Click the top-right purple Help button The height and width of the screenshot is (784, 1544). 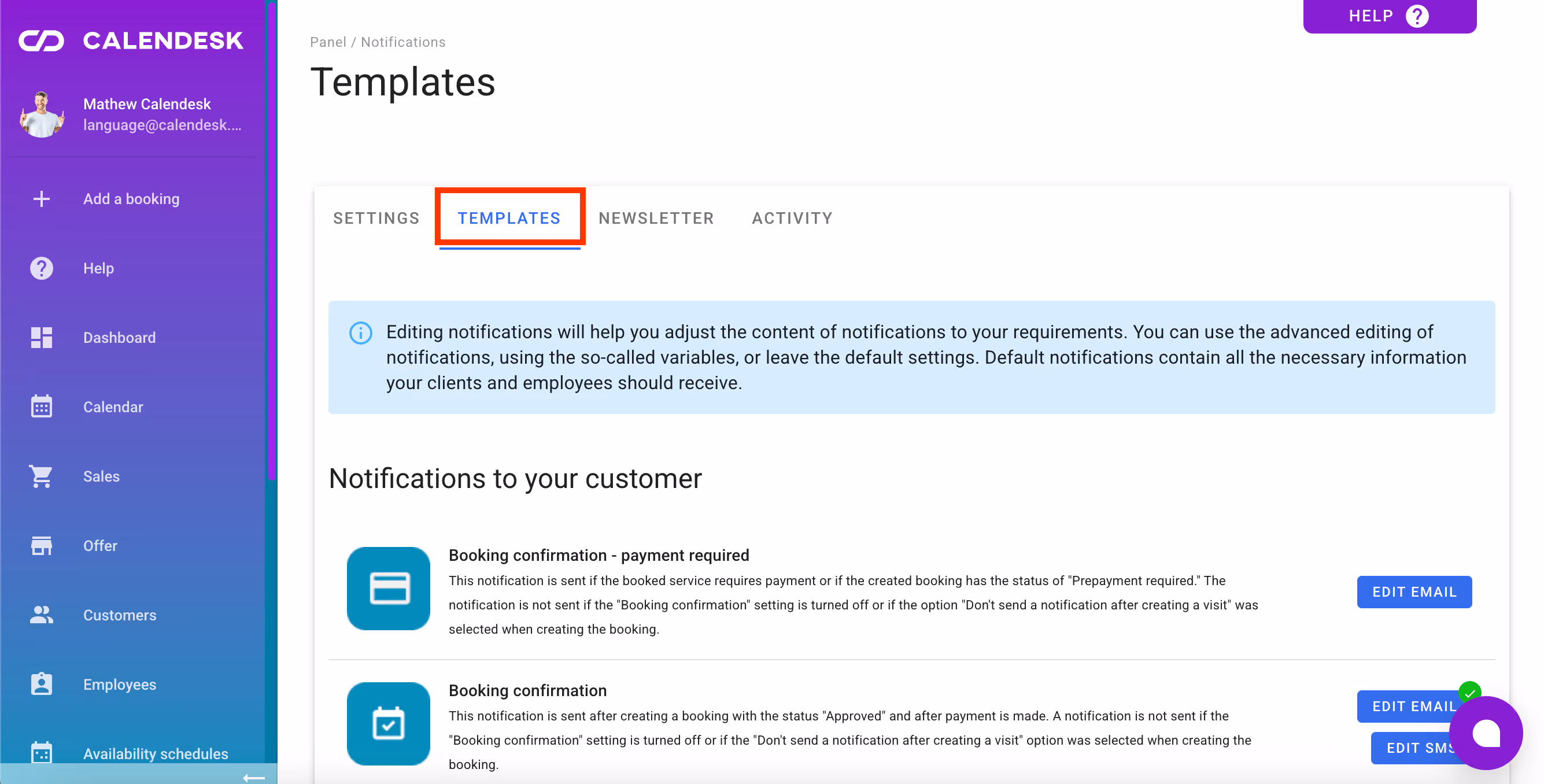click(1389, 16)
